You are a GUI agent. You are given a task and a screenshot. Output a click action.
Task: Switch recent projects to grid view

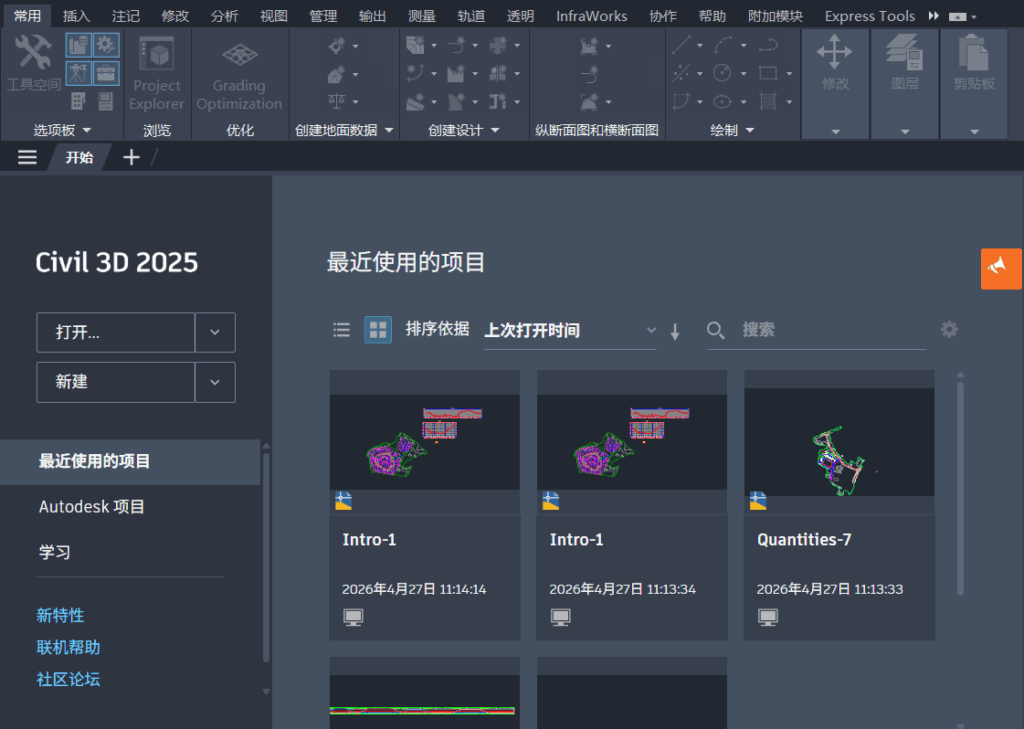point(378,329)
